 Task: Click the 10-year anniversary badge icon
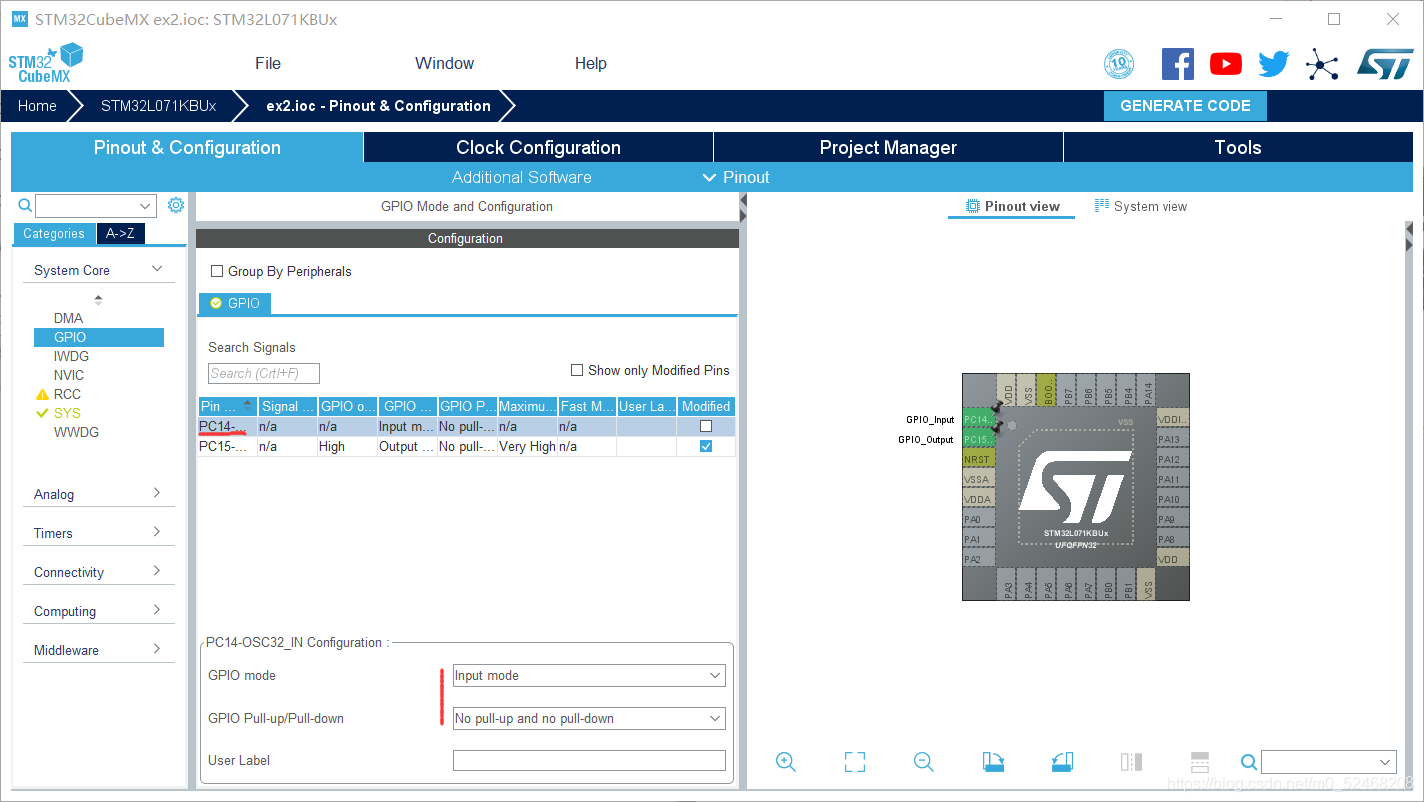click(1119, 65)
